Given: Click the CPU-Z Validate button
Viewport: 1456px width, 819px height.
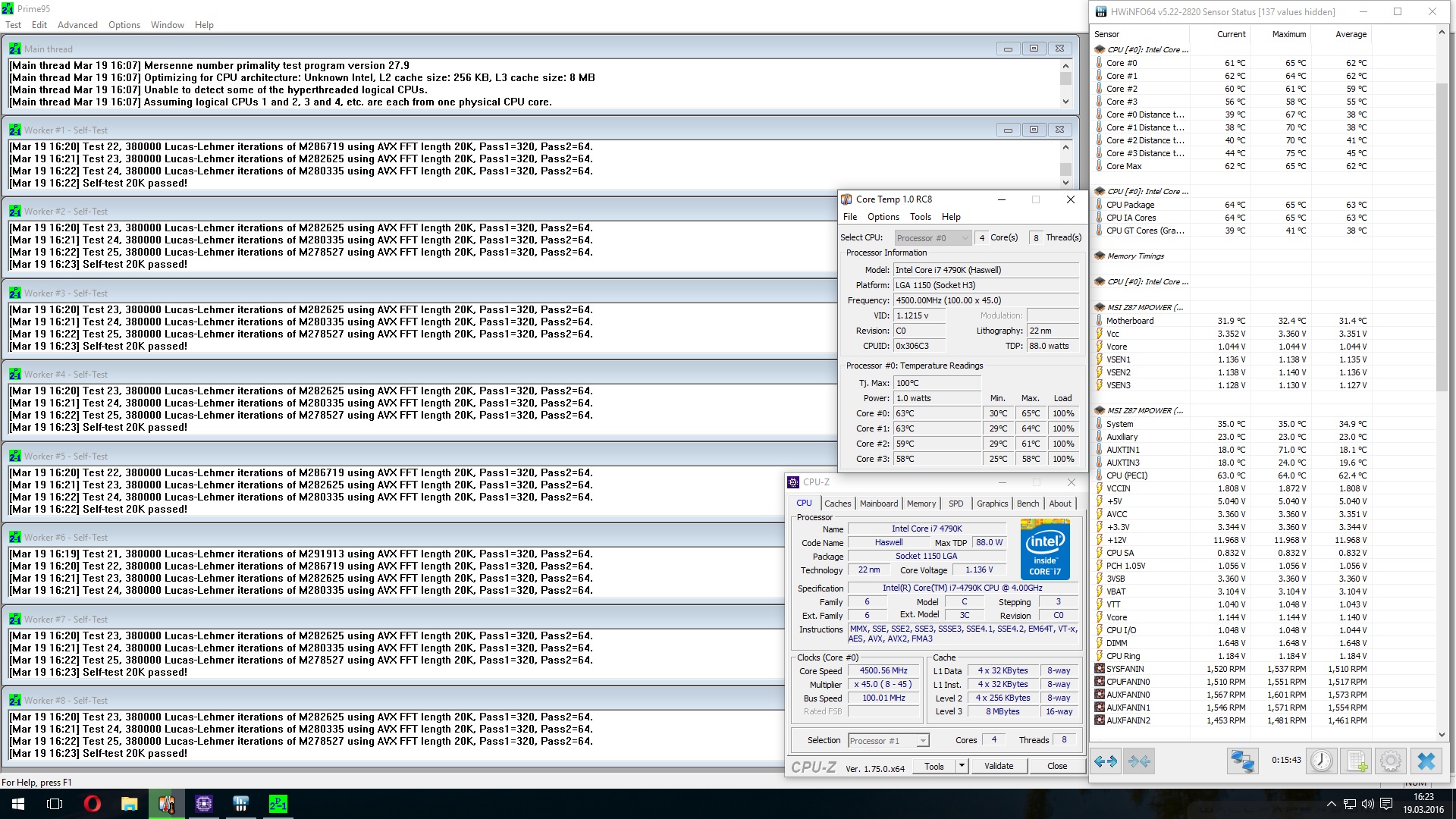Looking at the screenshot, I should coord(998,766).
